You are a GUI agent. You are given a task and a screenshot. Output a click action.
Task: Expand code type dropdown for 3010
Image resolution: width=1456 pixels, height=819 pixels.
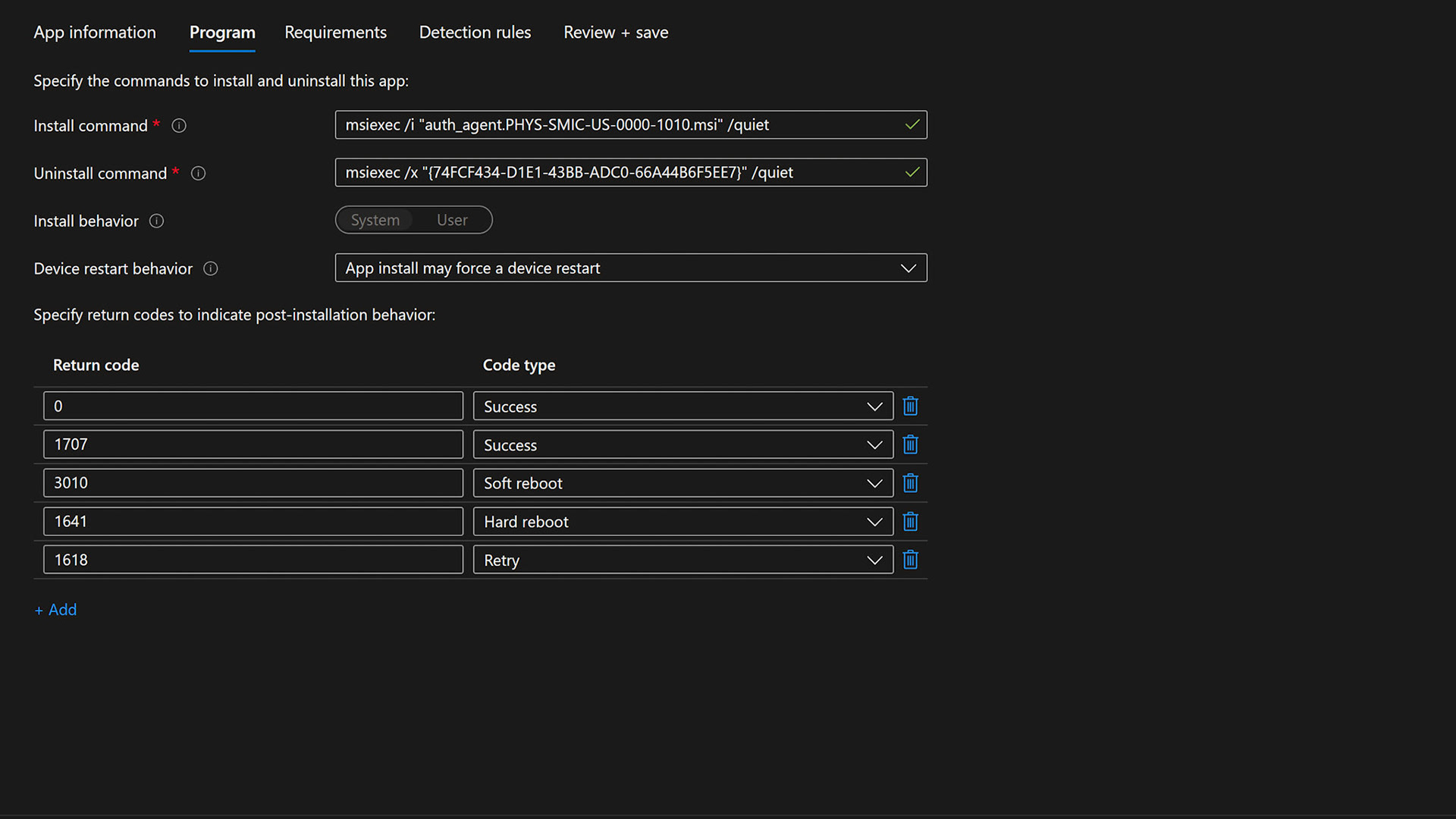[682, 483]
